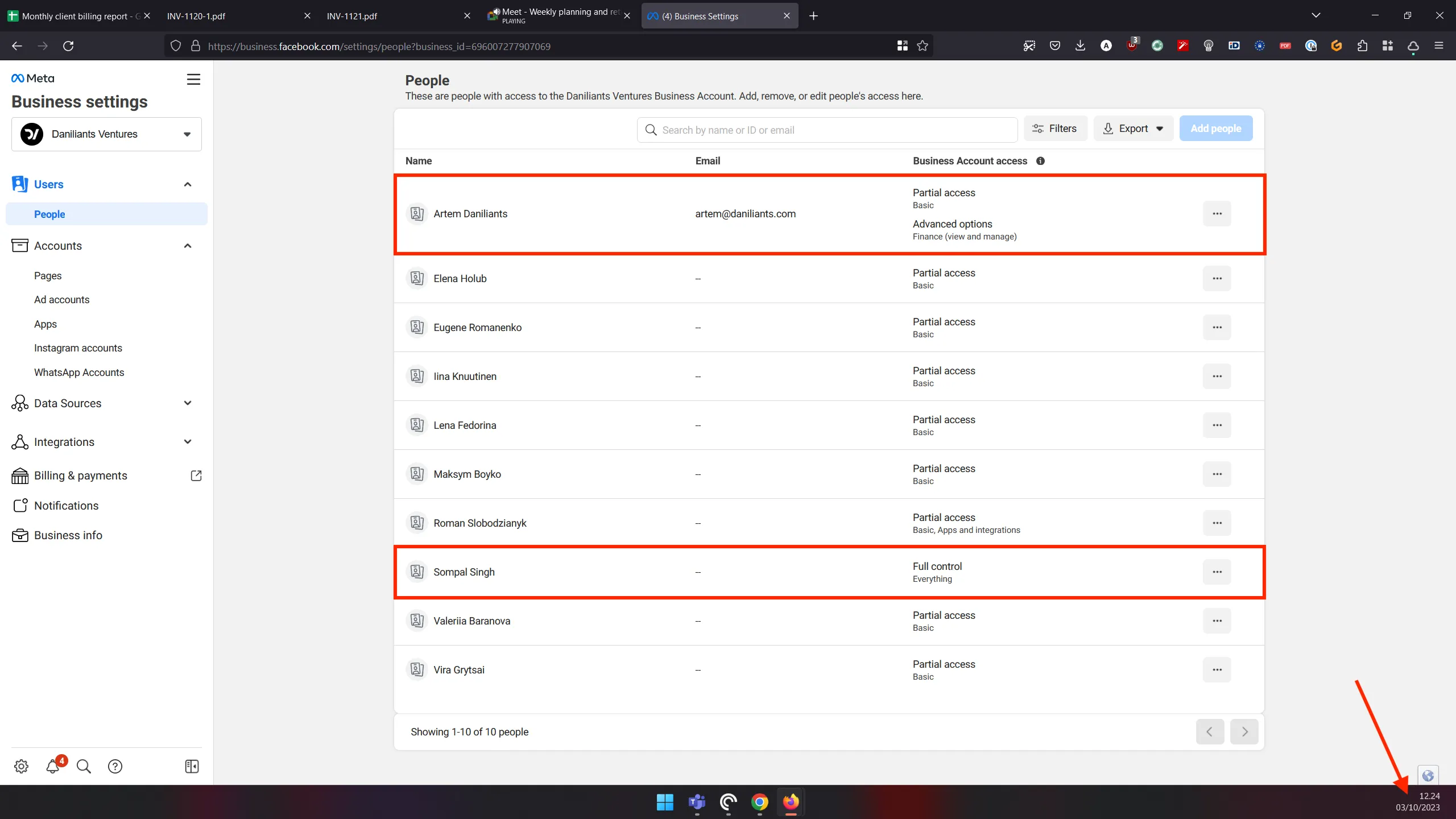Focus the Search by name or ID field

(827, 130)
